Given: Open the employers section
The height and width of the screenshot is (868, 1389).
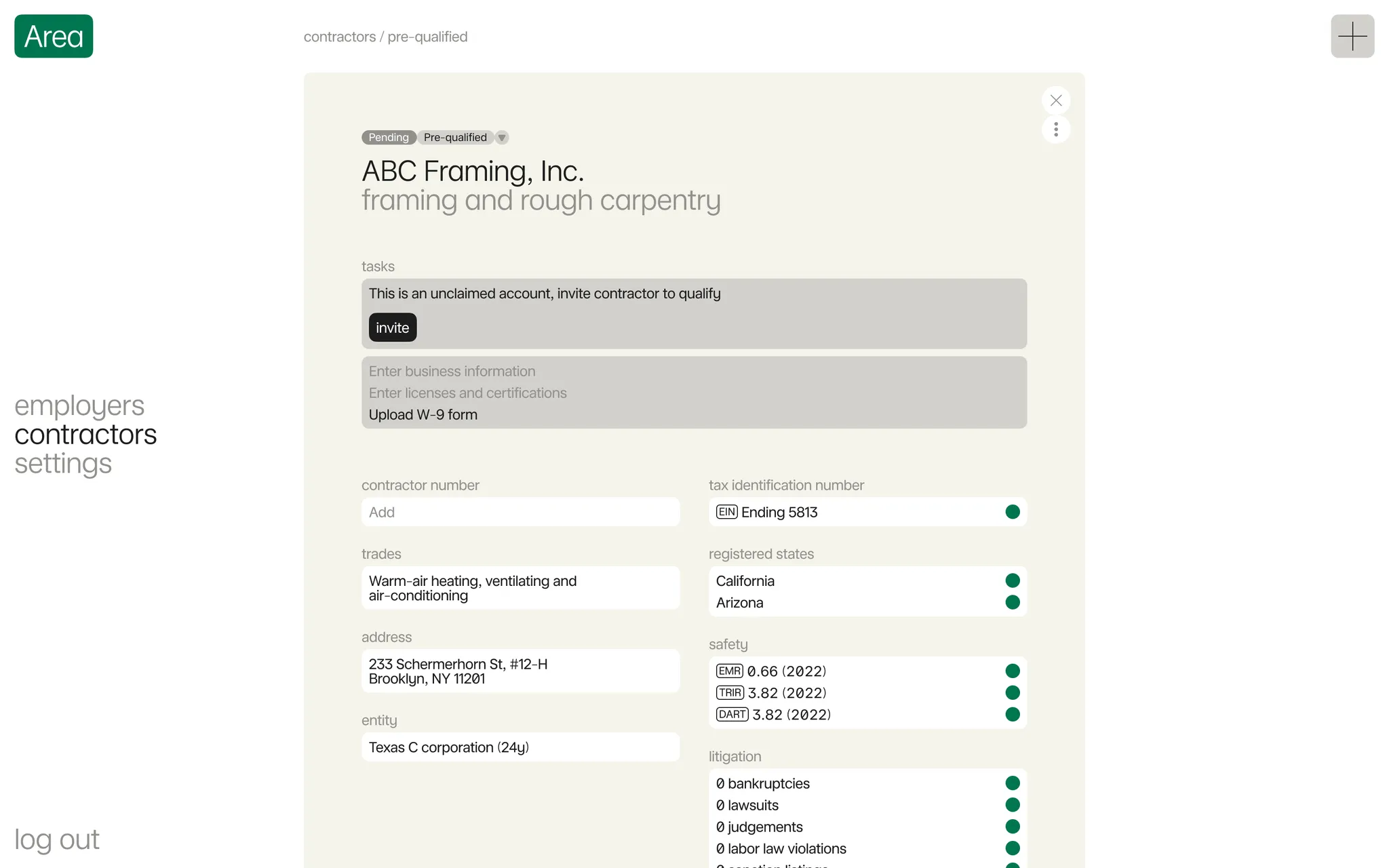Looking at the screenshot, I should [x=79, y=406].
